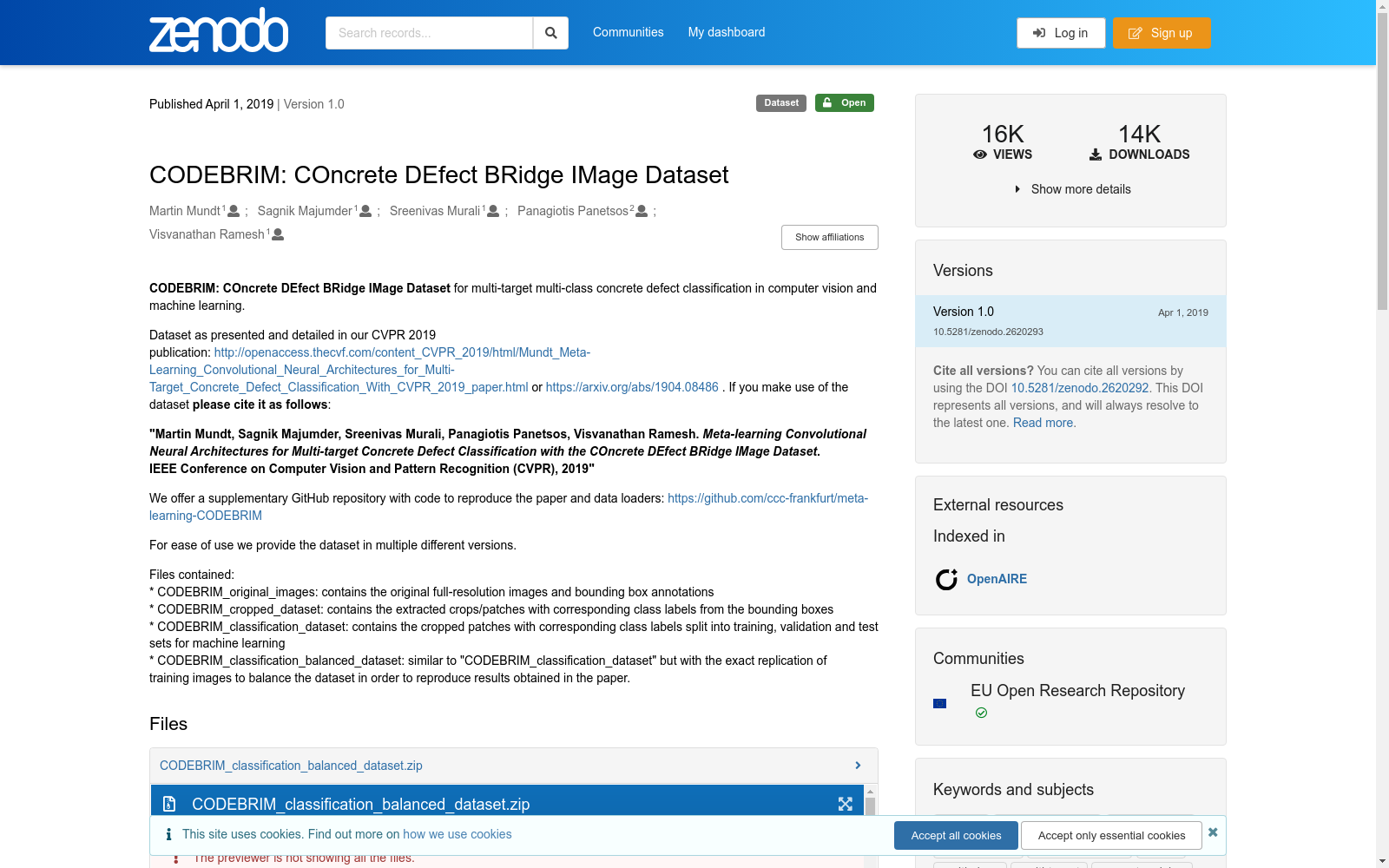Open the arxiv.org/abs/1904.08486 link
Screen dimensions: 1389x868
[632, 387]
